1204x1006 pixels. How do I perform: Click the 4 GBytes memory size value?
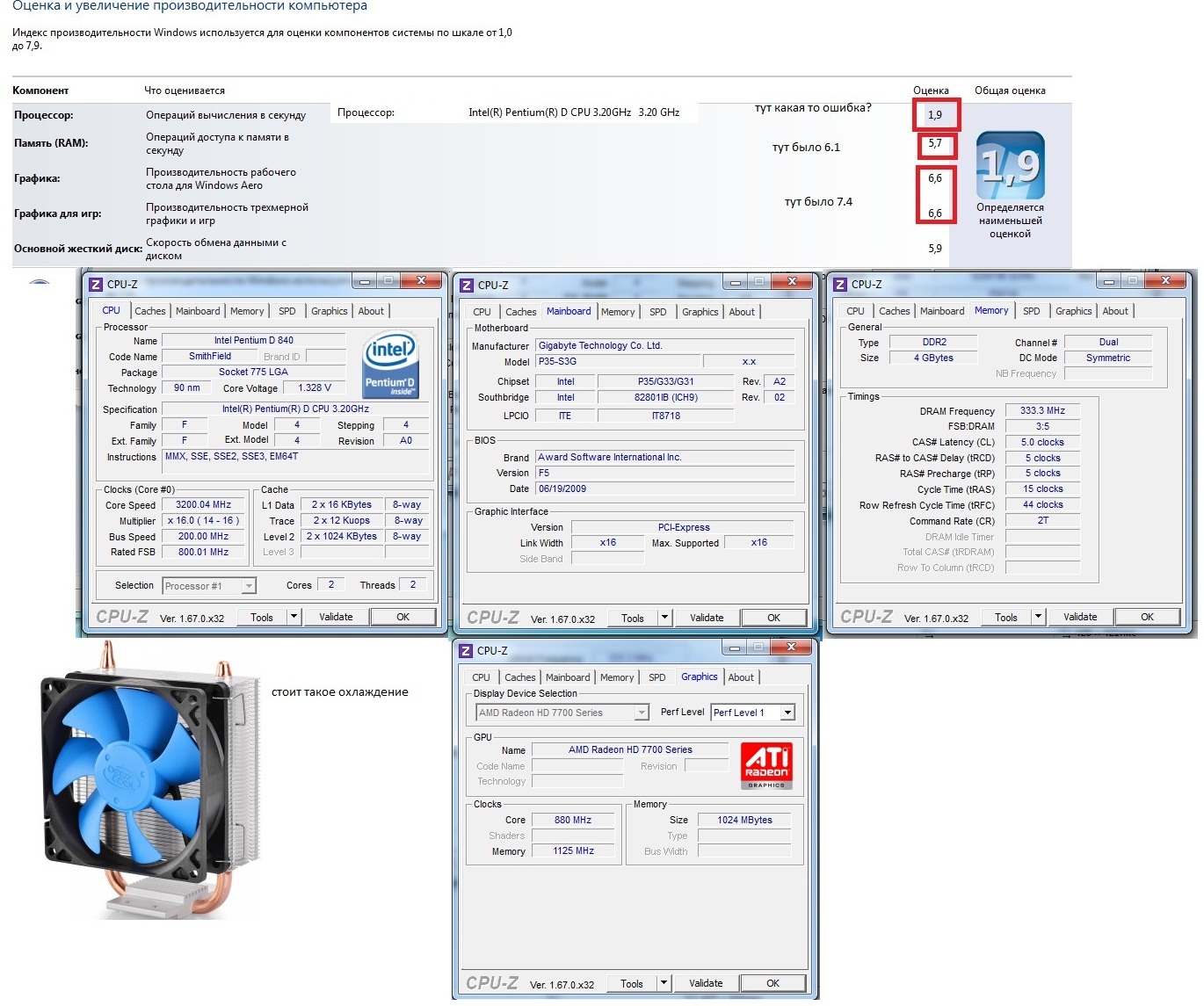pos(934,358)
